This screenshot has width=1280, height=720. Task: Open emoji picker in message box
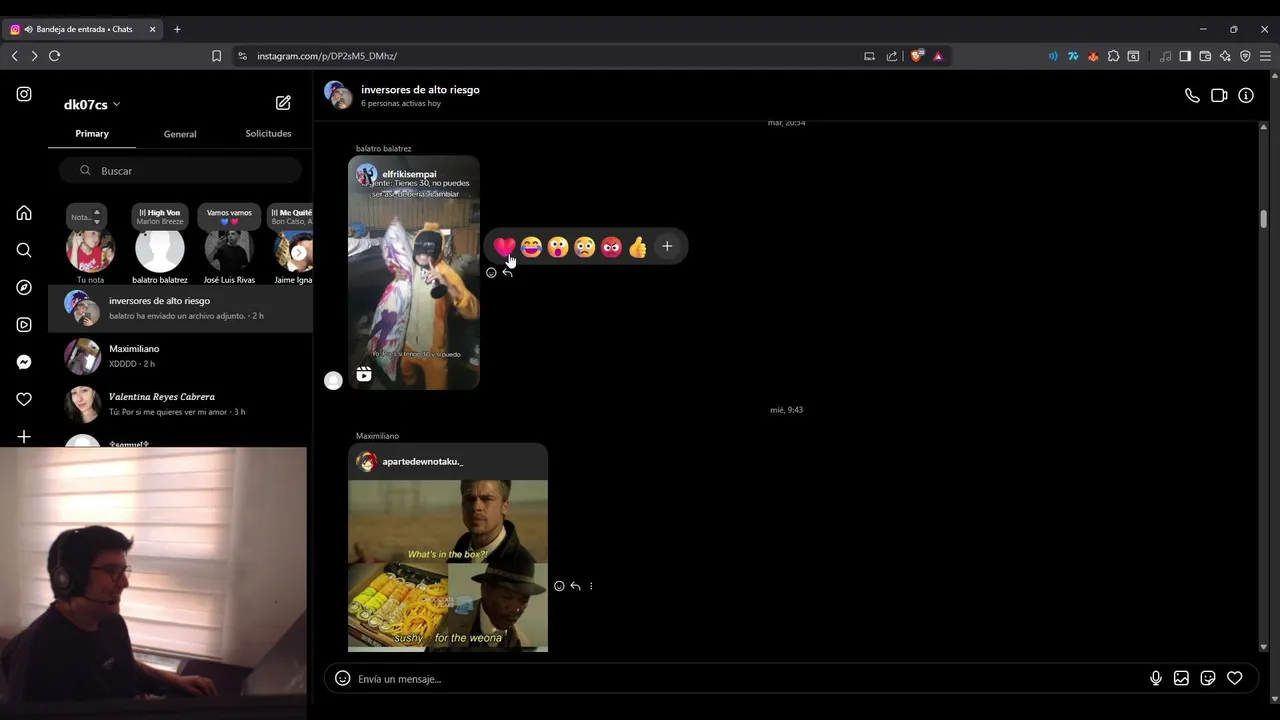click(x=342, y=678)
